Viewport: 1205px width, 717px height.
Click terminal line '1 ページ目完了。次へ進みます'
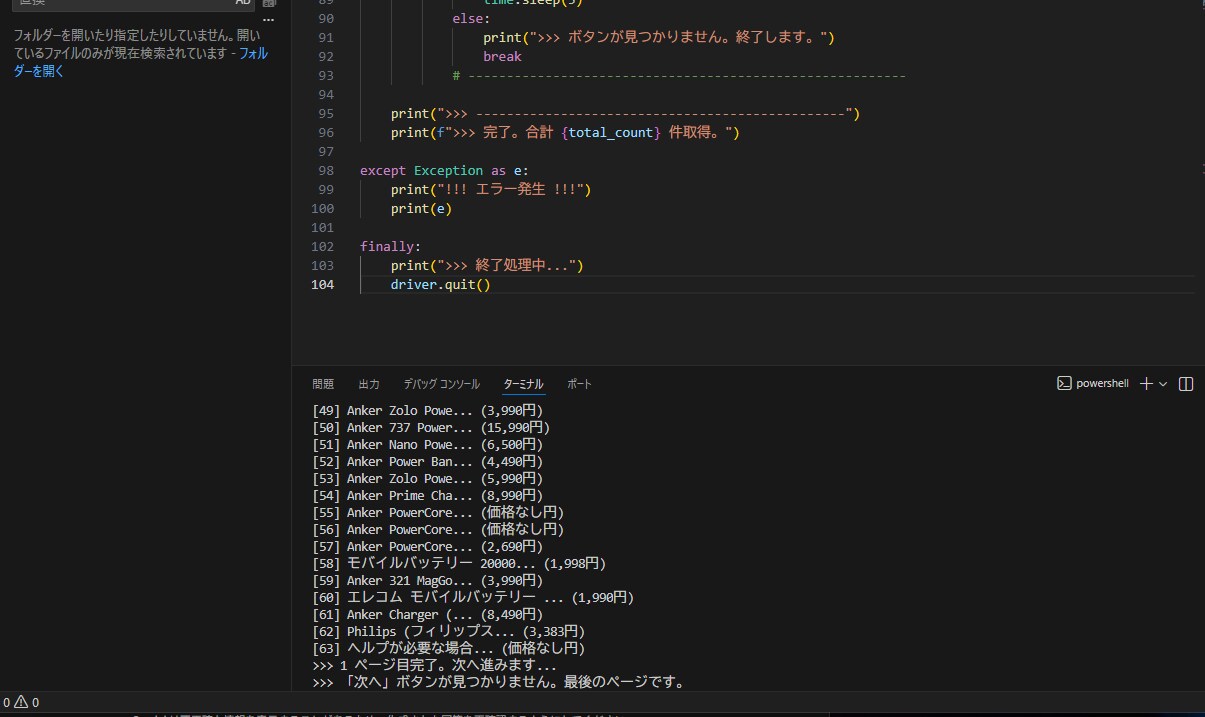click(434, 666)
